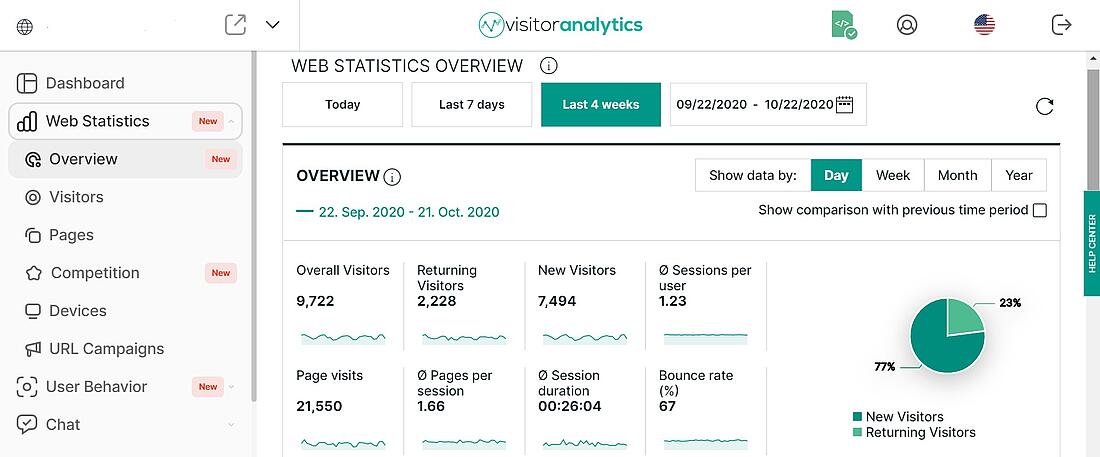Open Devices in sidebar
Screen dimensions: 1100x457
[x=78, y=310]
